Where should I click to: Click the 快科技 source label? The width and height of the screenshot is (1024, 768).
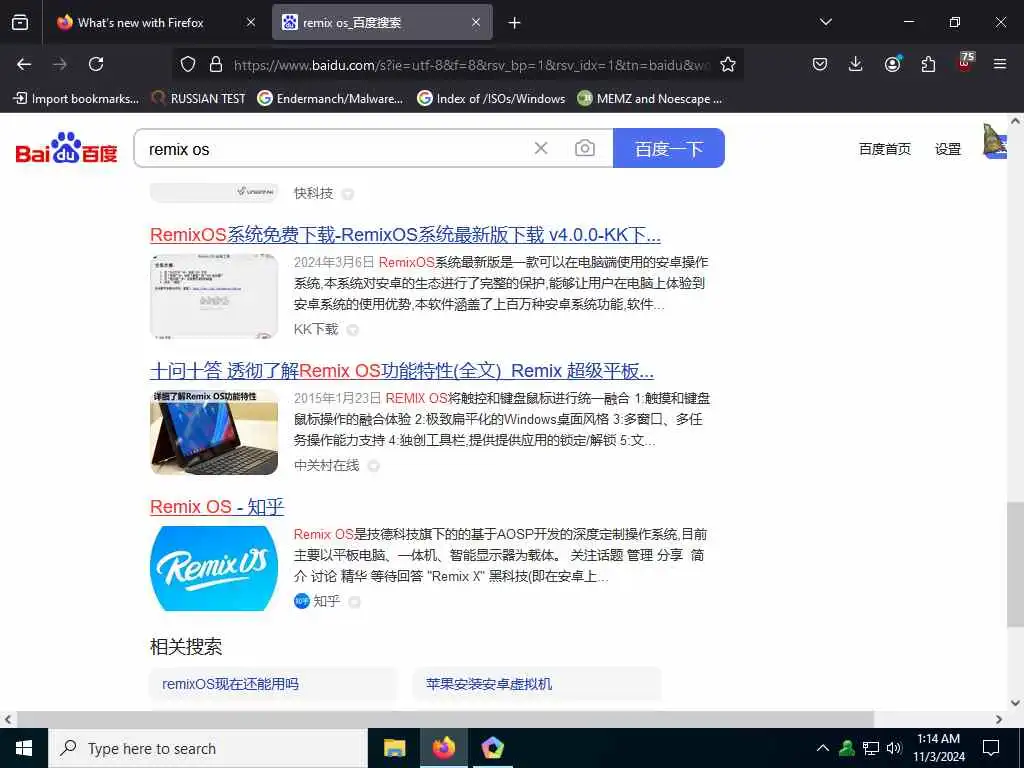point(313,193)
